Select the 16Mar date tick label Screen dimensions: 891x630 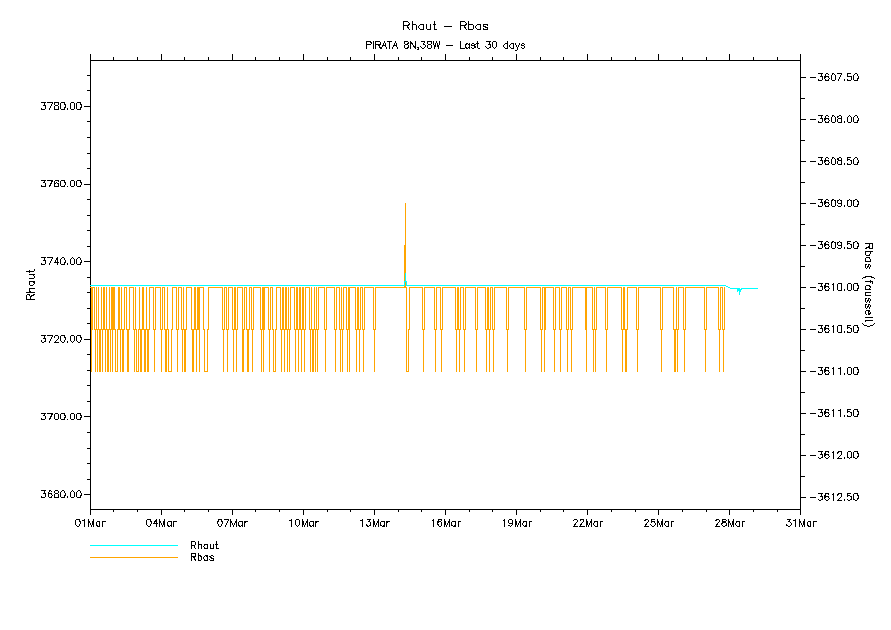tap(445, 522)
